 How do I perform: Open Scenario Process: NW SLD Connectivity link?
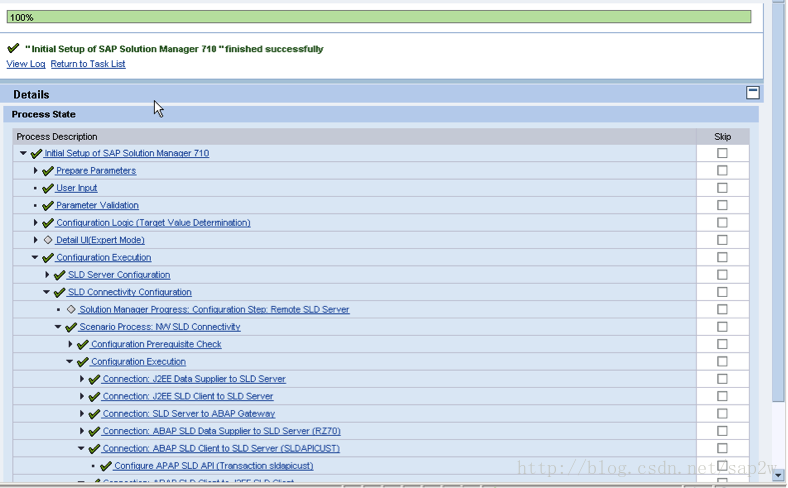[160, 327]
